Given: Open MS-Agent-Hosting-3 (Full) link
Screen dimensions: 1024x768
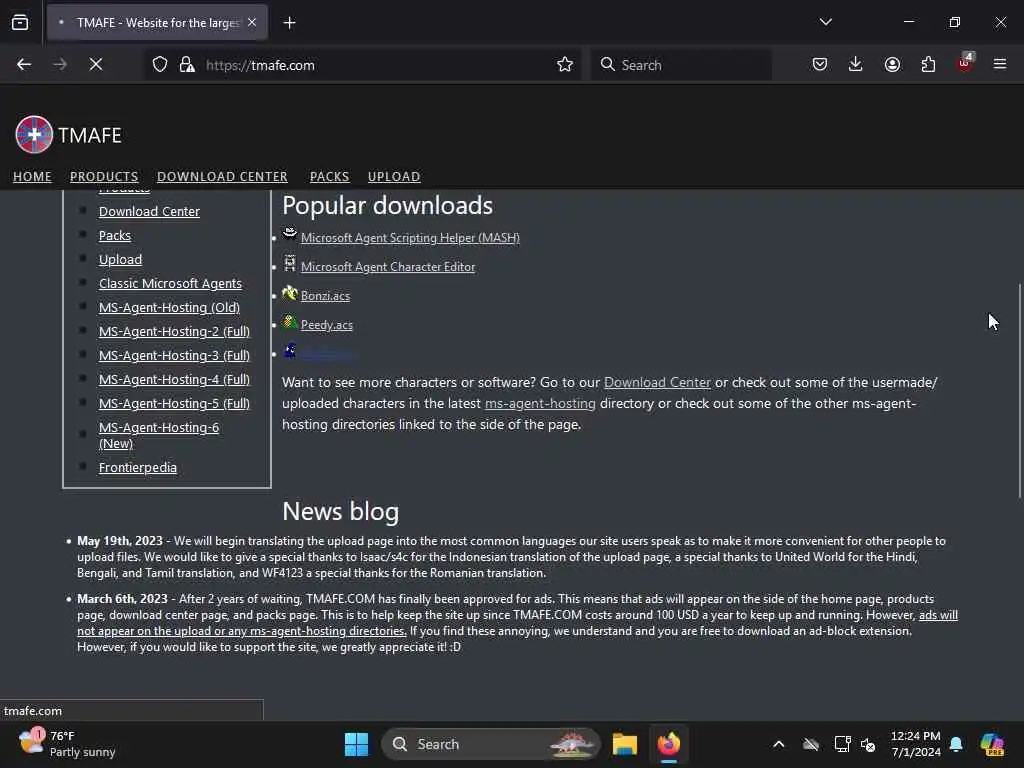Looking at the screenshot, I should pos(174,355).
